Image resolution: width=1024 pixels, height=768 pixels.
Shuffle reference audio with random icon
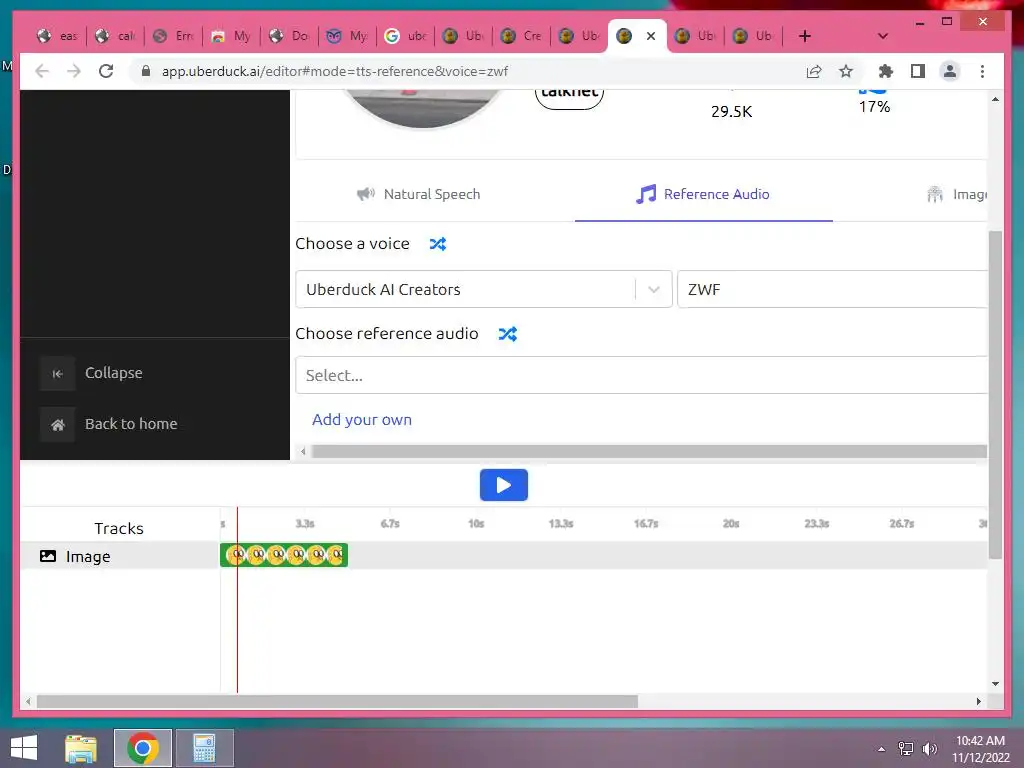coord(507,334)
